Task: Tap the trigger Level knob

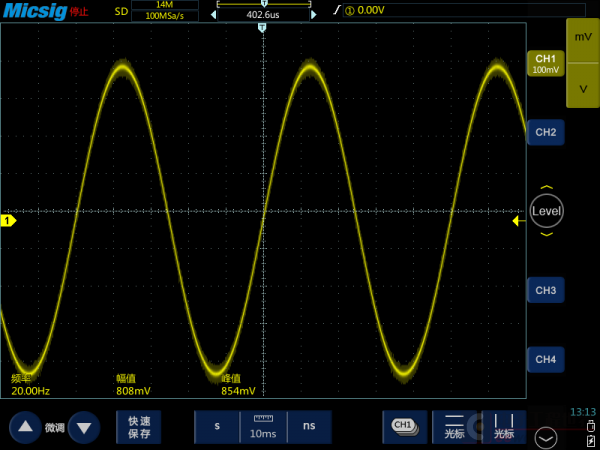Action: click(546, 211)
